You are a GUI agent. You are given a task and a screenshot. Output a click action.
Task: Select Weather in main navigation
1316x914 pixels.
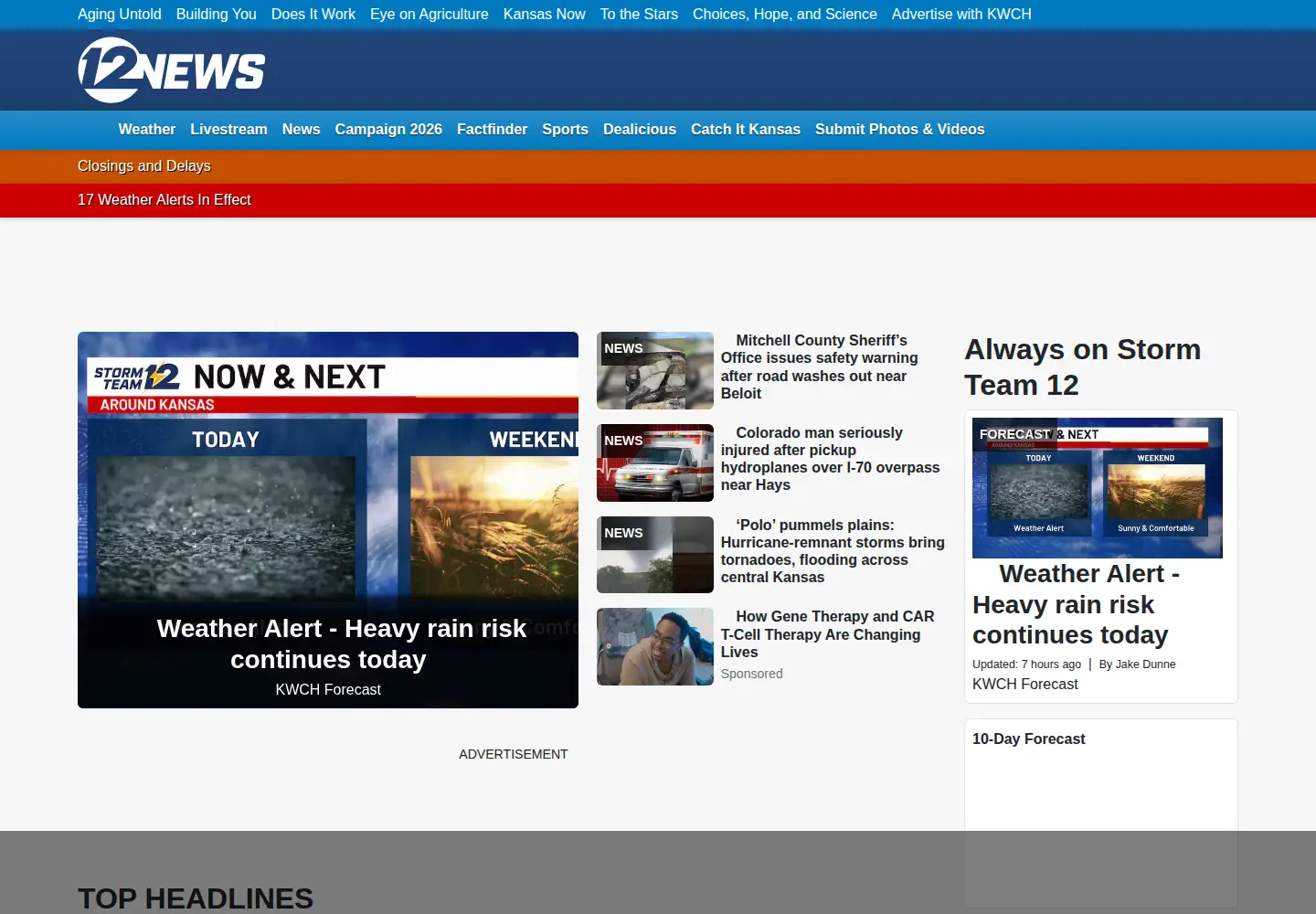coord(147,130)
